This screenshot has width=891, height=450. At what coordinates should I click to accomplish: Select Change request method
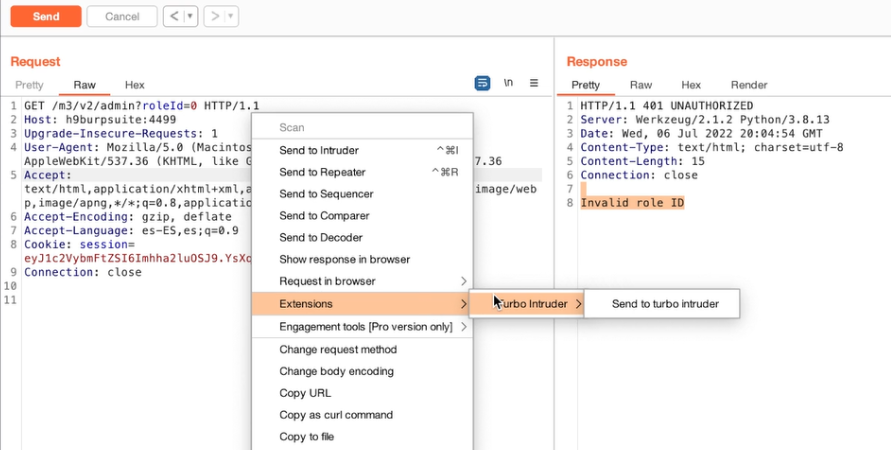(362, 349)
